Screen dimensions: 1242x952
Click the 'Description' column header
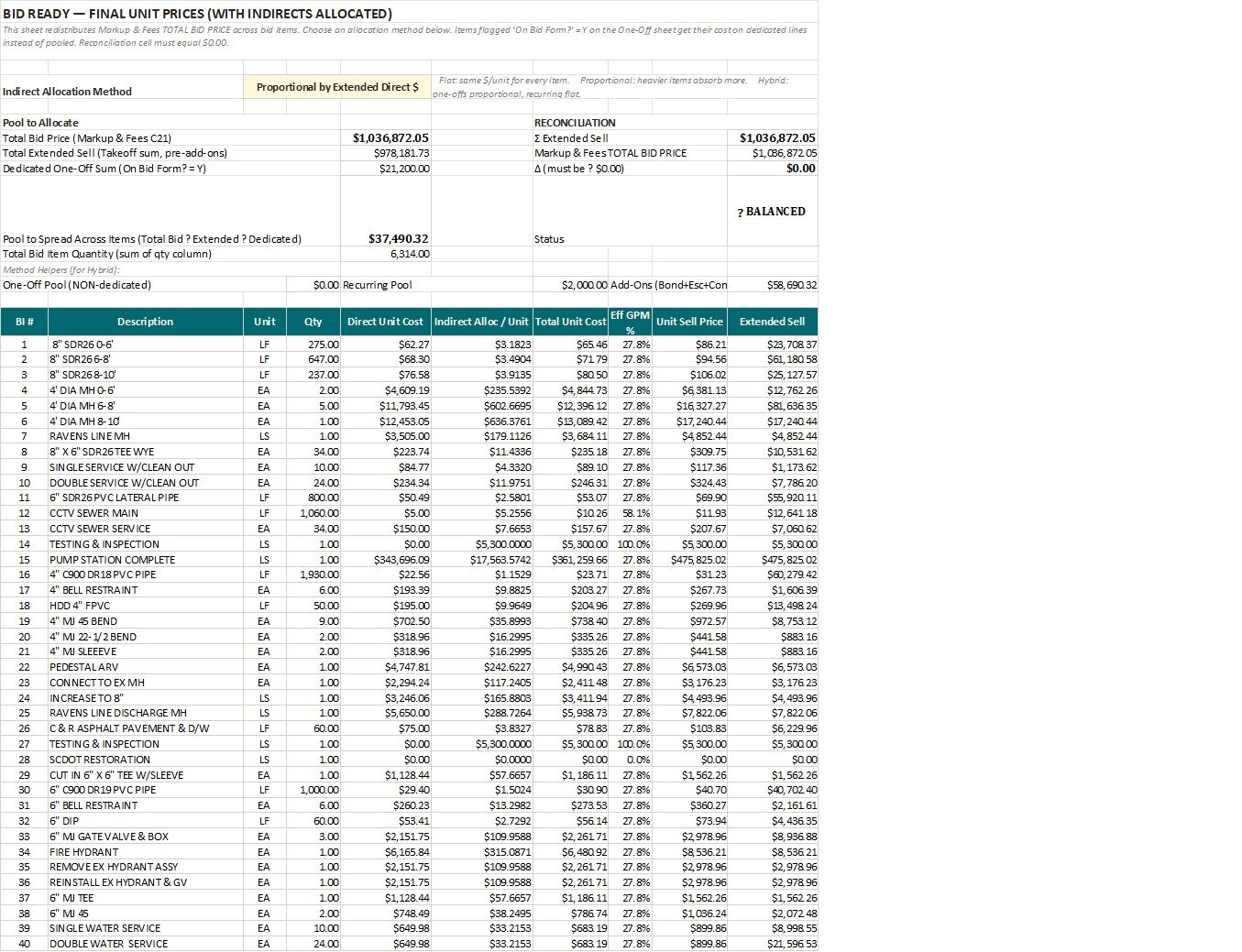click(145, 322)
